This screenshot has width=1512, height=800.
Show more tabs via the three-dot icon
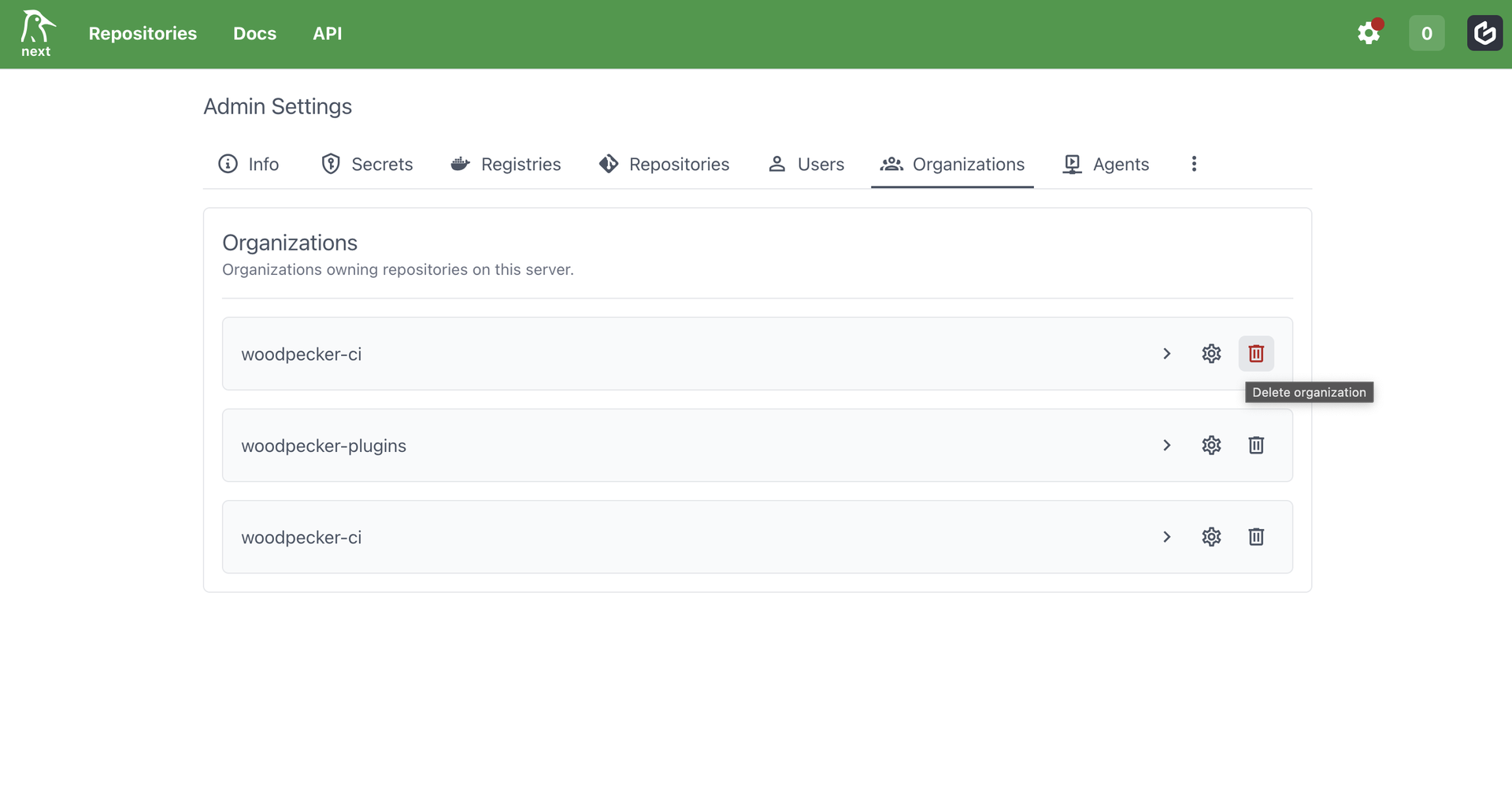(x=1194, y=164)
